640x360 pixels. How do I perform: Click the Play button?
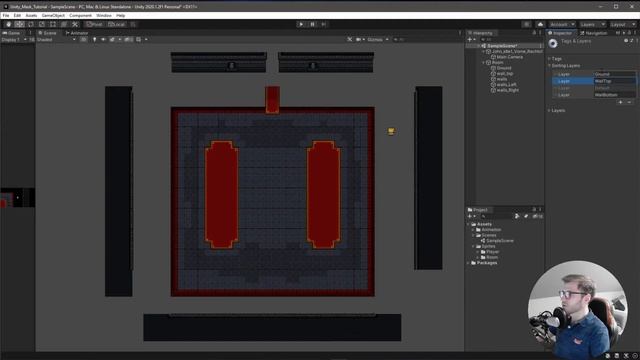point(301,24)
